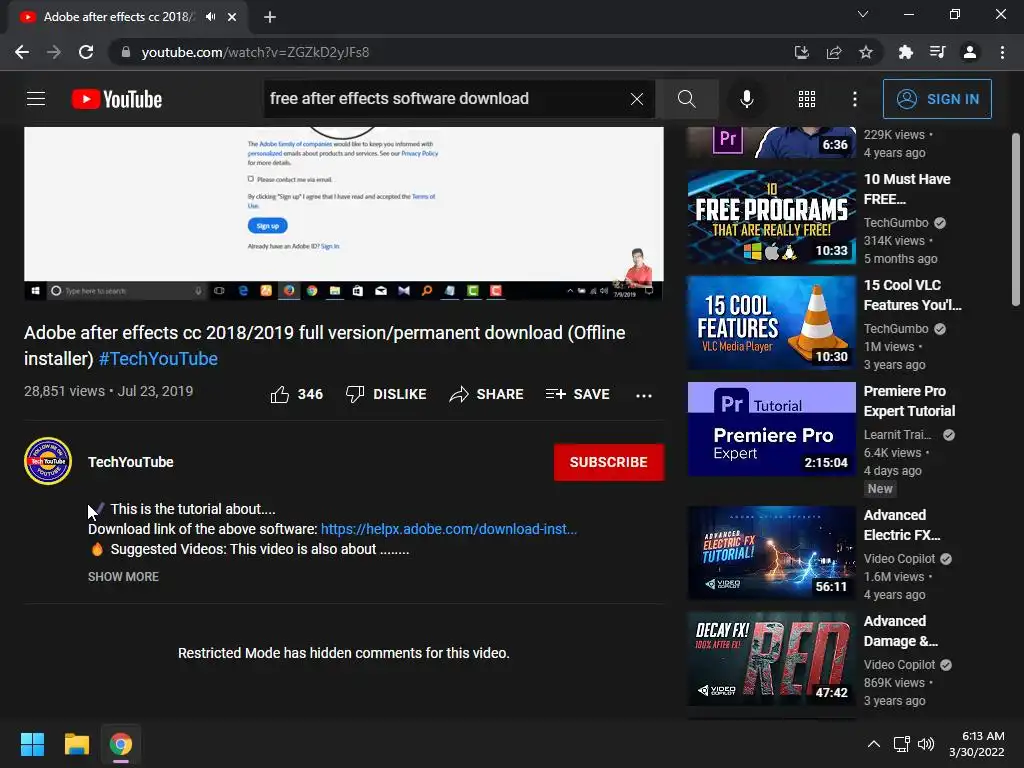Viewport: 1024px width, 768px height.
Task: Go to YouTube home via logo
Action: [117, 99]
